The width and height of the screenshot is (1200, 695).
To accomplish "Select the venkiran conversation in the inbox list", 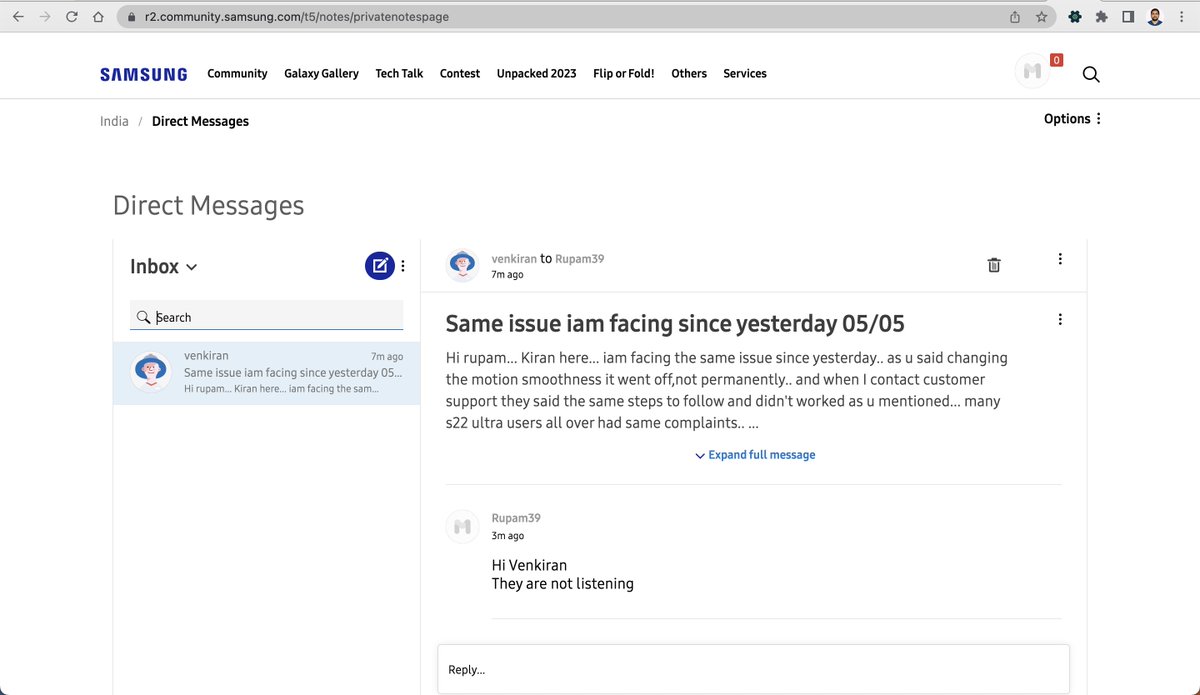I will 267,373.
